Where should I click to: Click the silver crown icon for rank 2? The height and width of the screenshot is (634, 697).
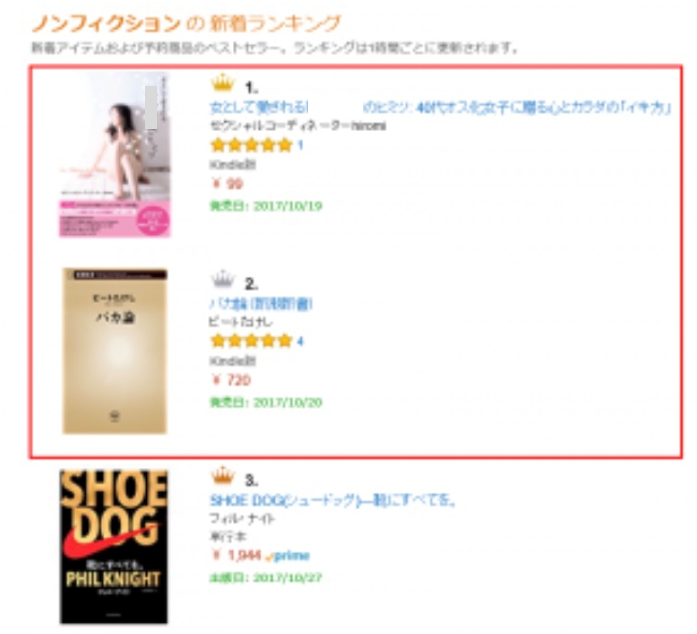[222, 279]
